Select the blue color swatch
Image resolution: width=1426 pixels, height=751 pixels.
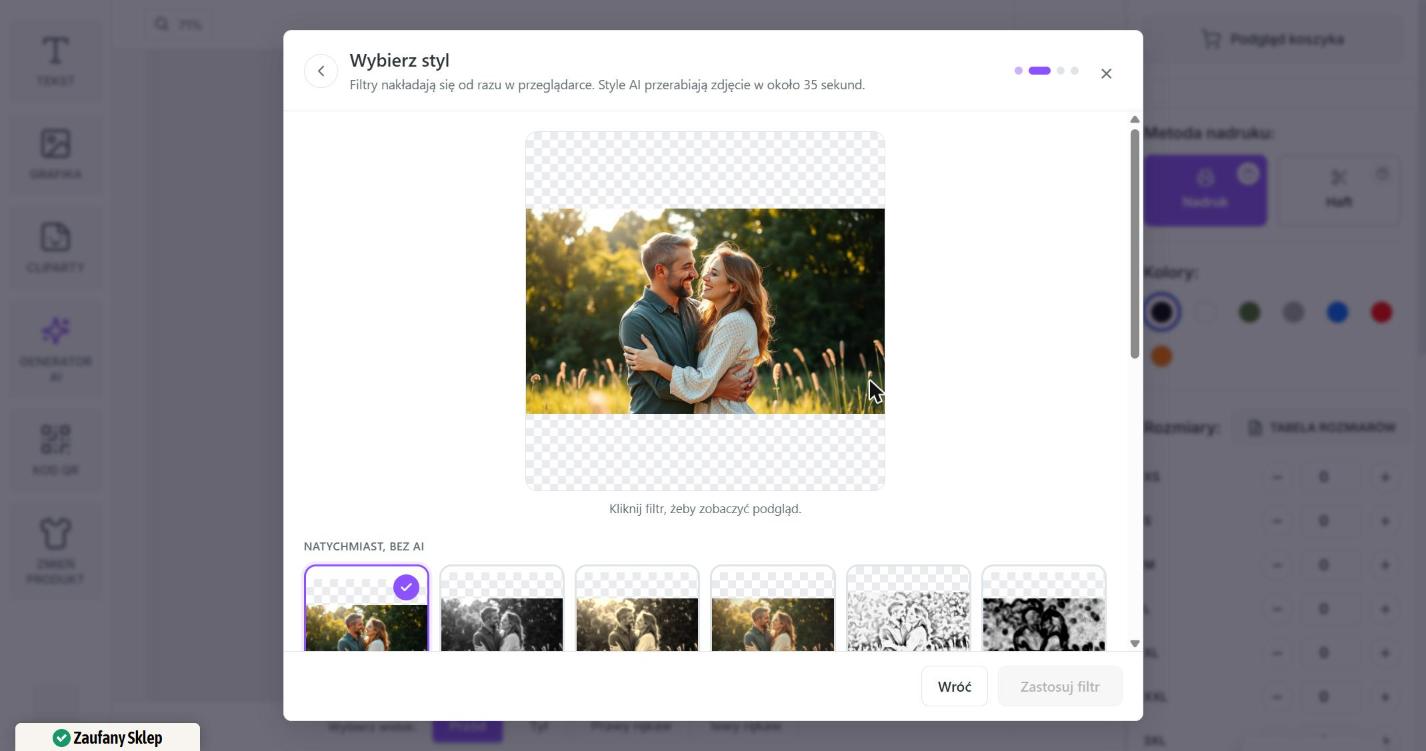[1337, 313]
